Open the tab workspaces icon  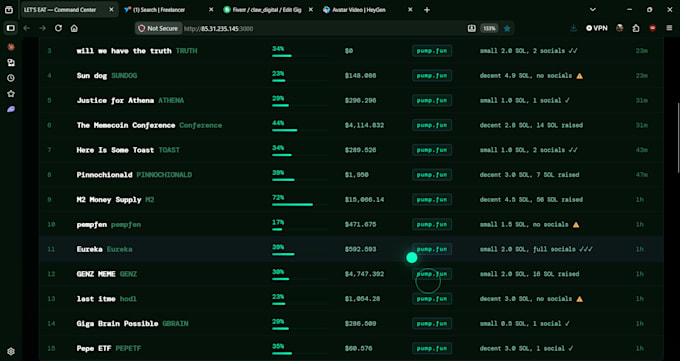coord(9,10)
